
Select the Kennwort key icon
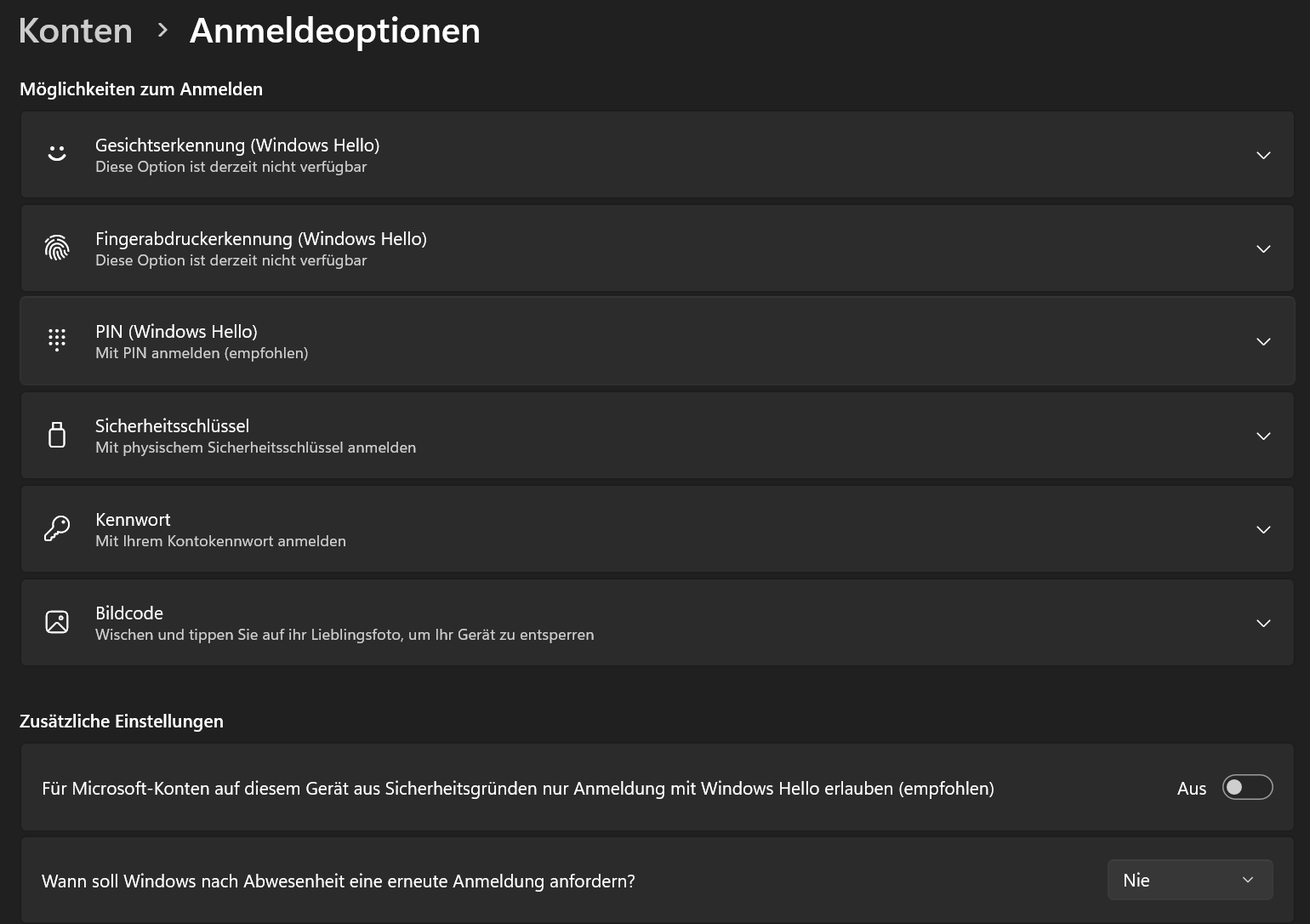(56, 528)
